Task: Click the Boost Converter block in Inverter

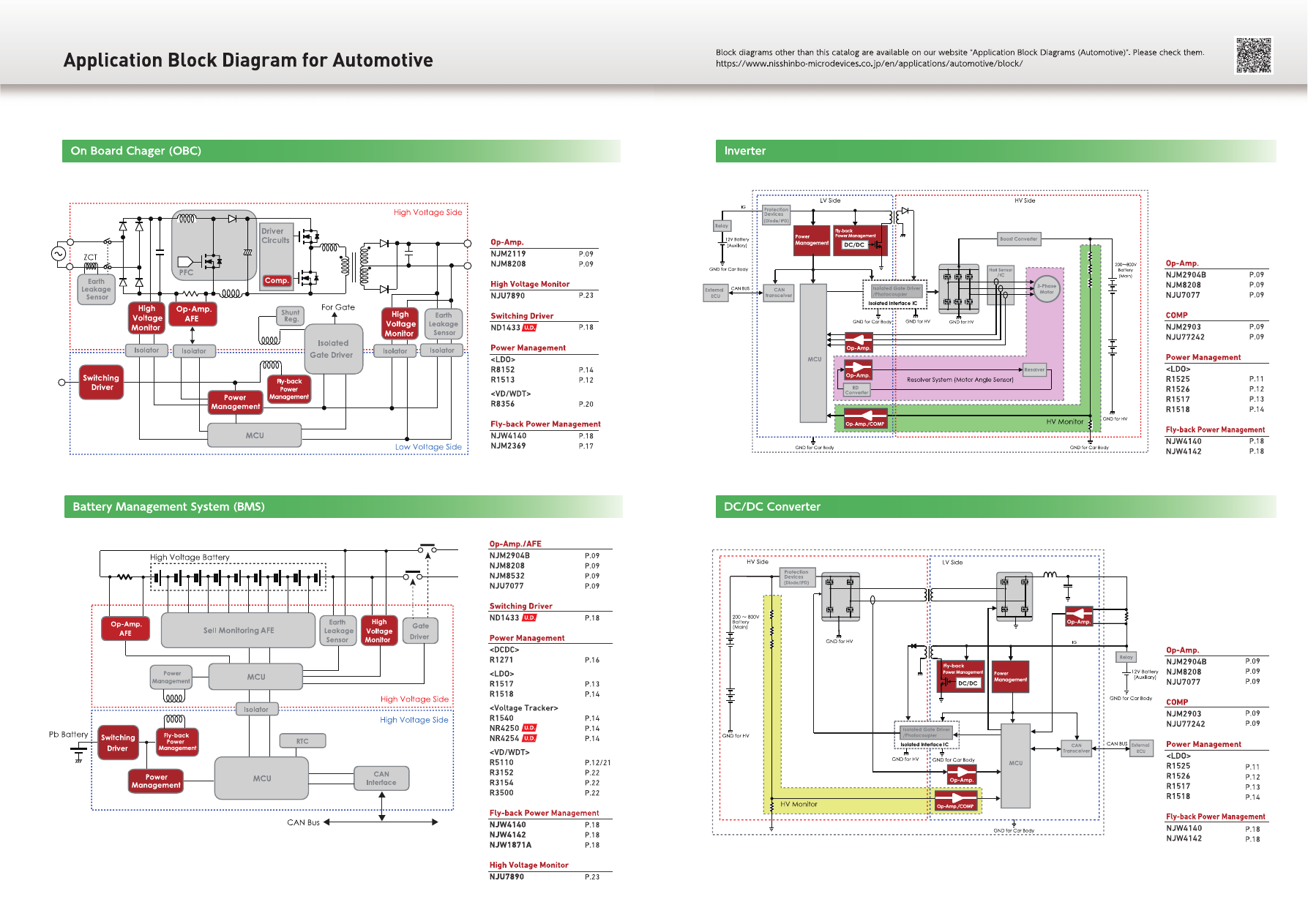Action: tap(1019, 238)
